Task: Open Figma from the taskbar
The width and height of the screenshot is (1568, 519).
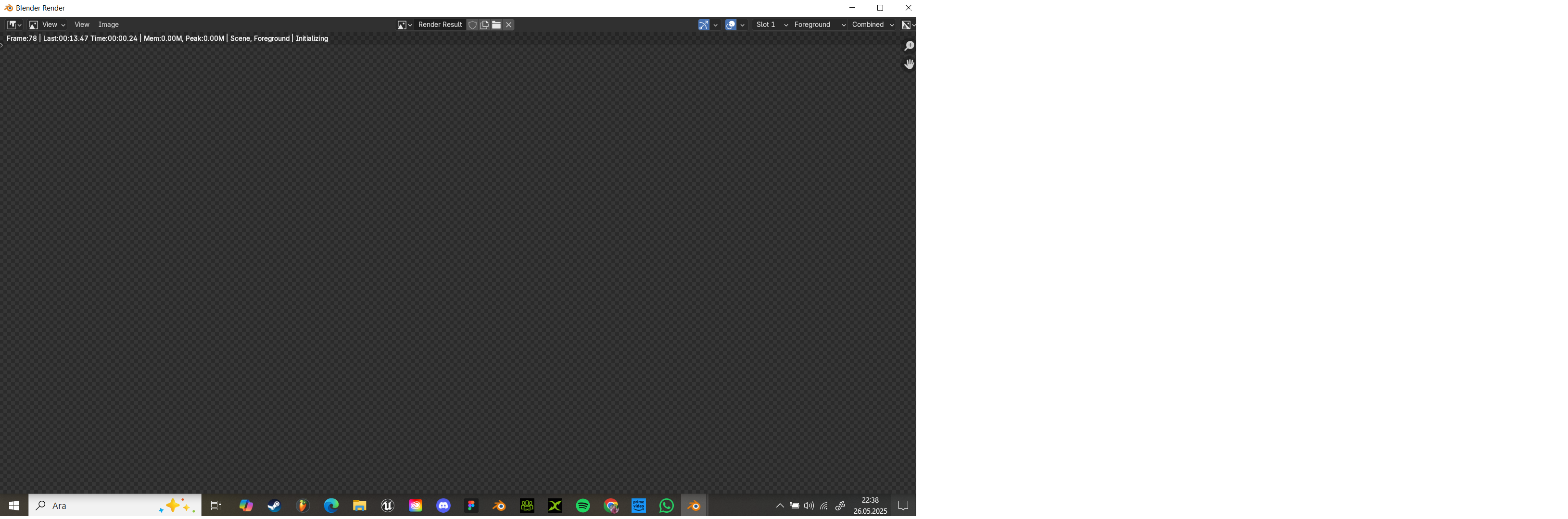Action: click(x=472, y=506)
